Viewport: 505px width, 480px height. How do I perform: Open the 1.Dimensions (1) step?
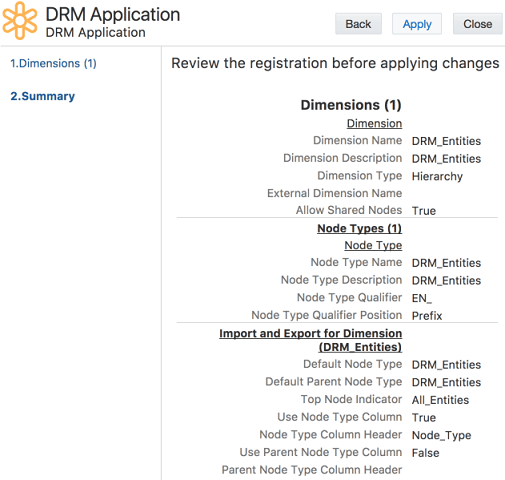point(53,63)
